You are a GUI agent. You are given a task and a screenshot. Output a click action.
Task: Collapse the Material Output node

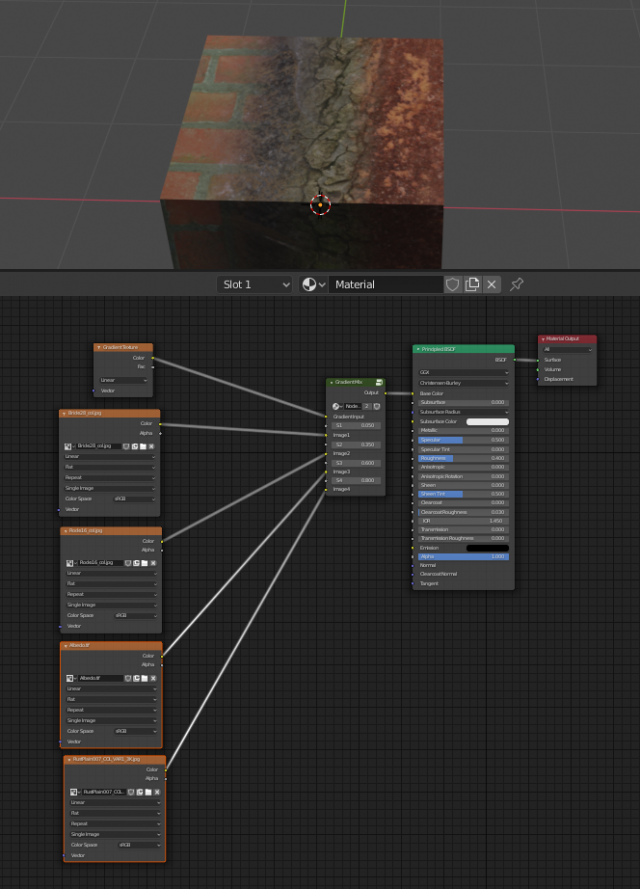pos(543,339)
